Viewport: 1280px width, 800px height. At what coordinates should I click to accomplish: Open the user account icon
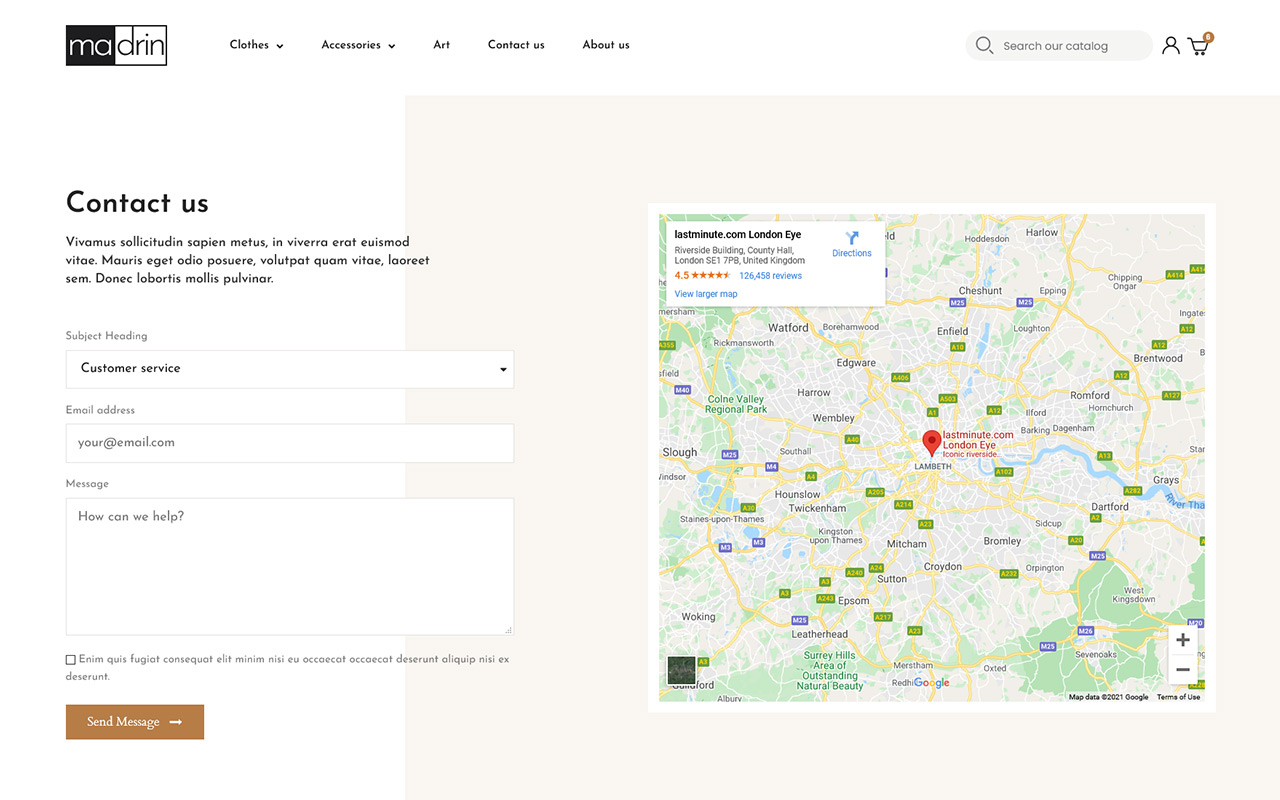coord(1170,45)
